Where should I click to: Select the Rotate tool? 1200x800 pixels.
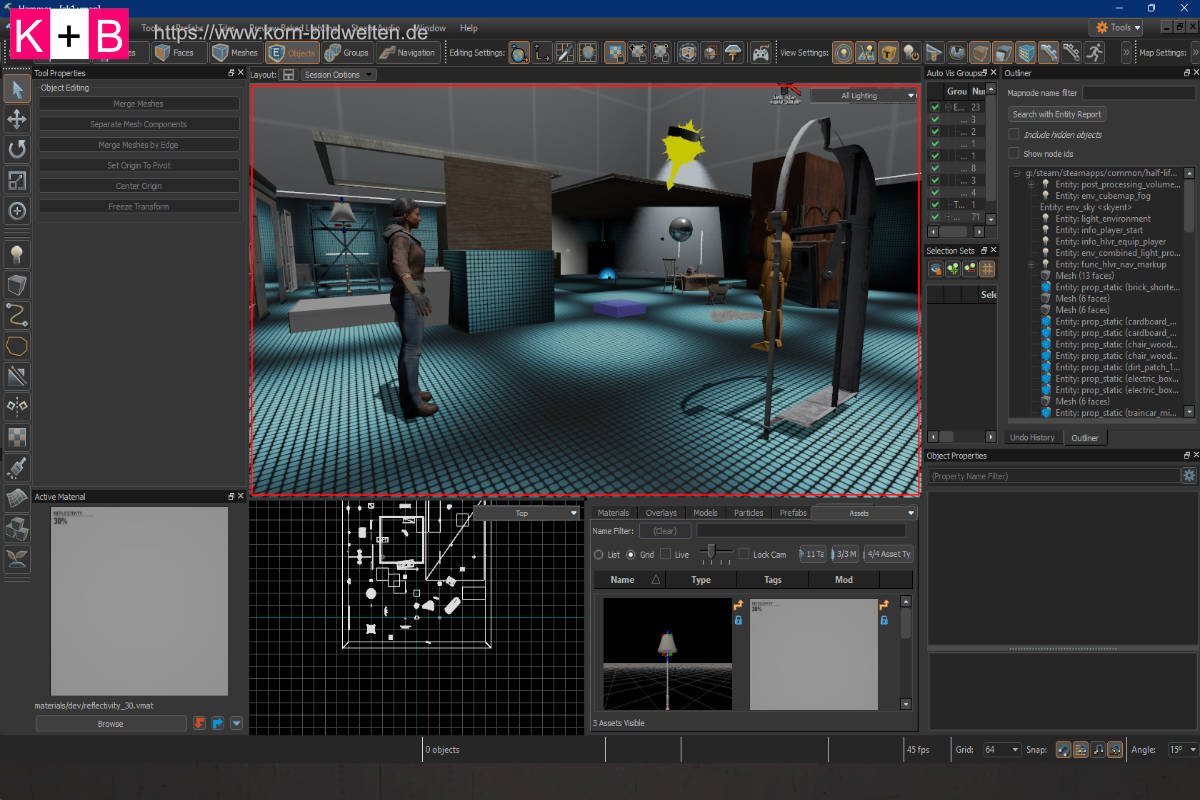click(x=17, y=150)
